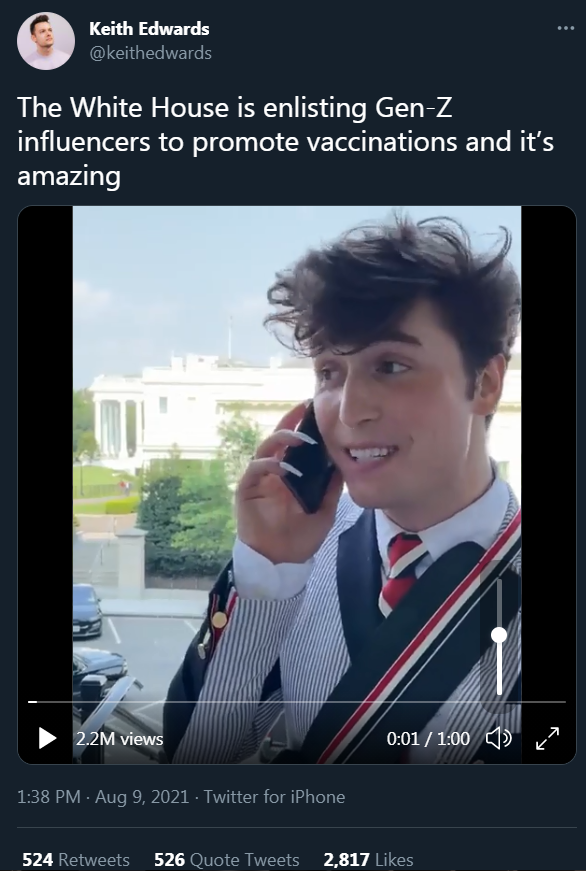View the 524 Retweets list
This screenshot has width=586, height=871.
pyautogui.click(x=76, y=859)
